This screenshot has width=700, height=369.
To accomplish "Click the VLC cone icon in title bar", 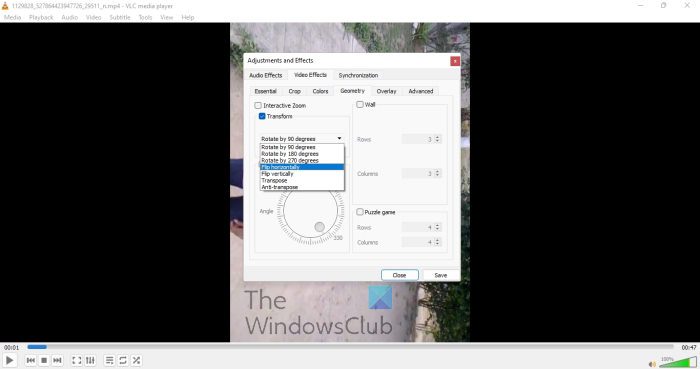I will tap(5, 6).
